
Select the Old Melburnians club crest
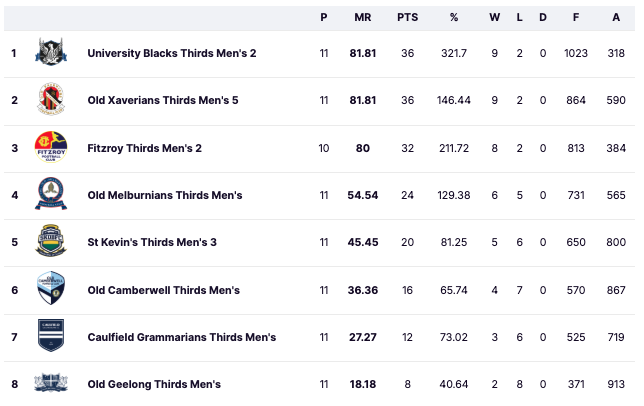pos(51,194)
